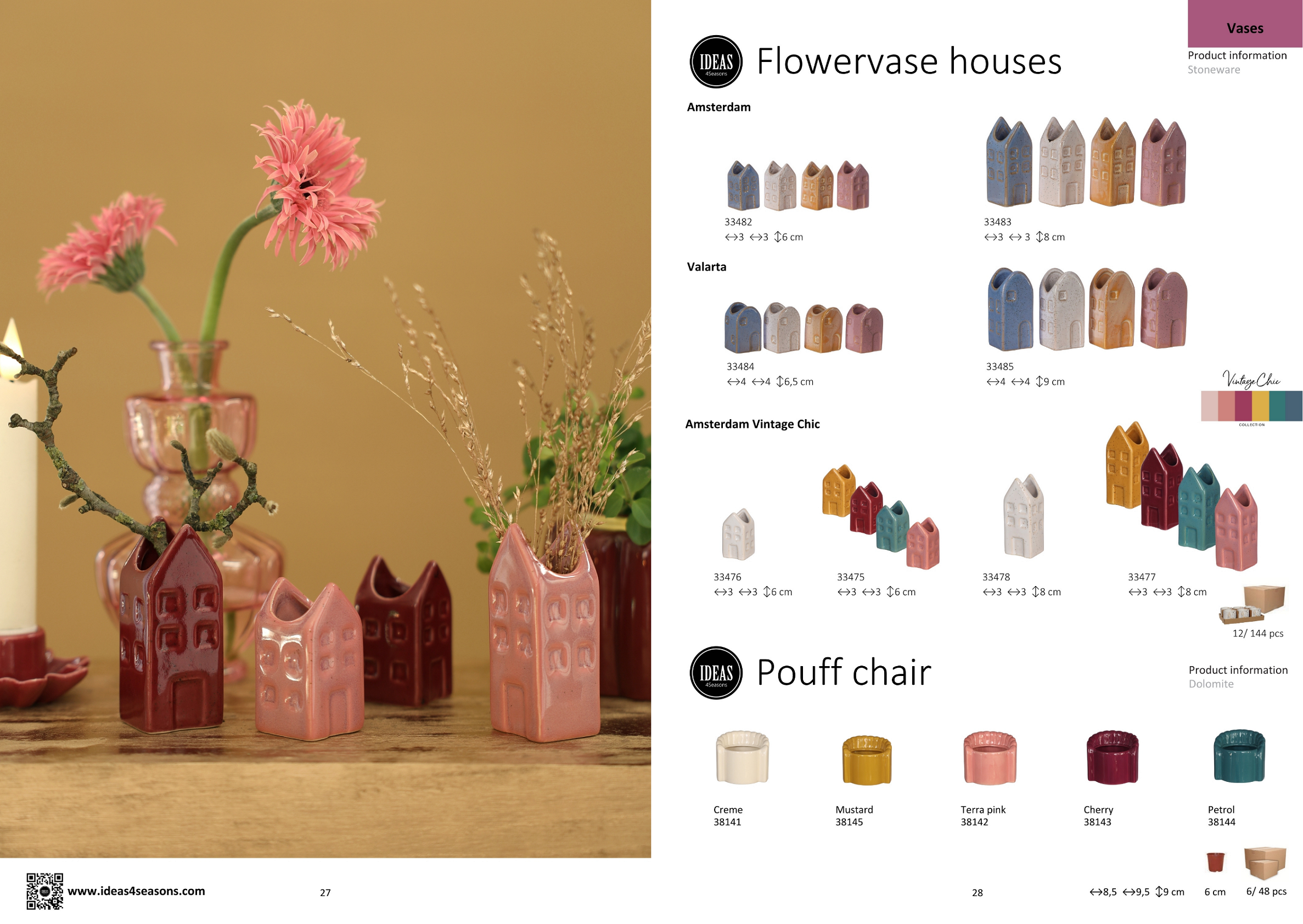Click the small terracotta pot icon above 6 cm
Image resolution: width=1303 pixels, height=924 pixels.
[x=1215, y=861]
